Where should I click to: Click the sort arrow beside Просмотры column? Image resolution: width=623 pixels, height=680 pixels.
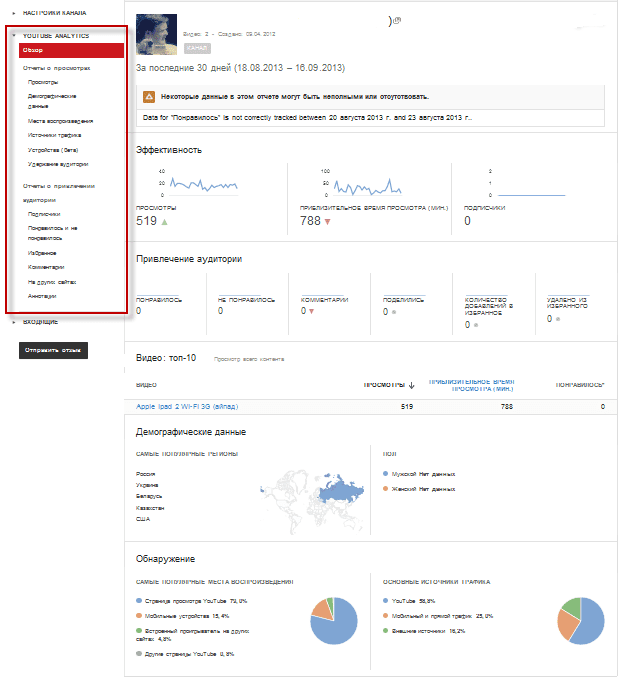tap(412, 384)
